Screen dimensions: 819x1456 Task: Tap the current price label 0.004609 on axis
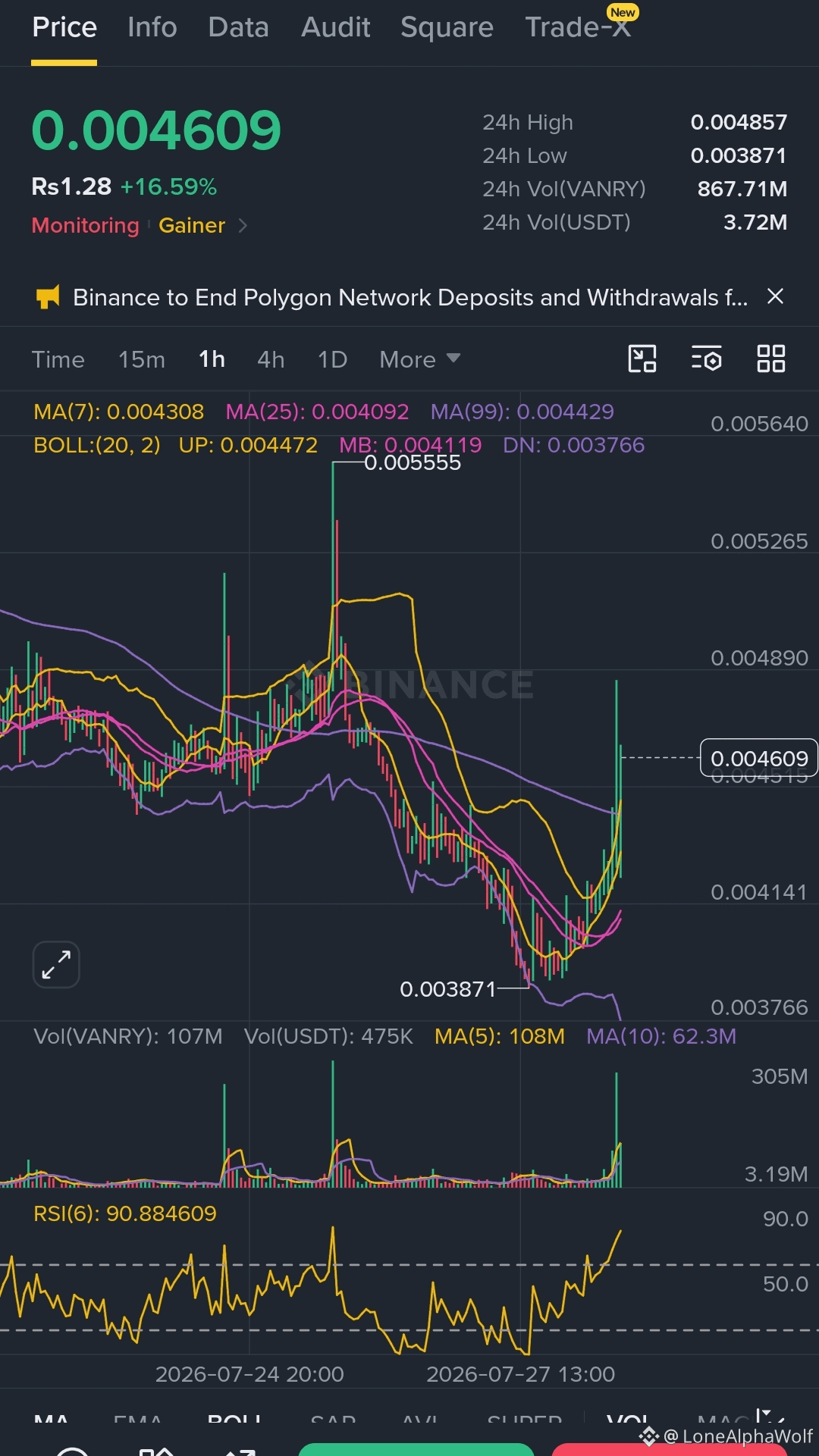759,758
